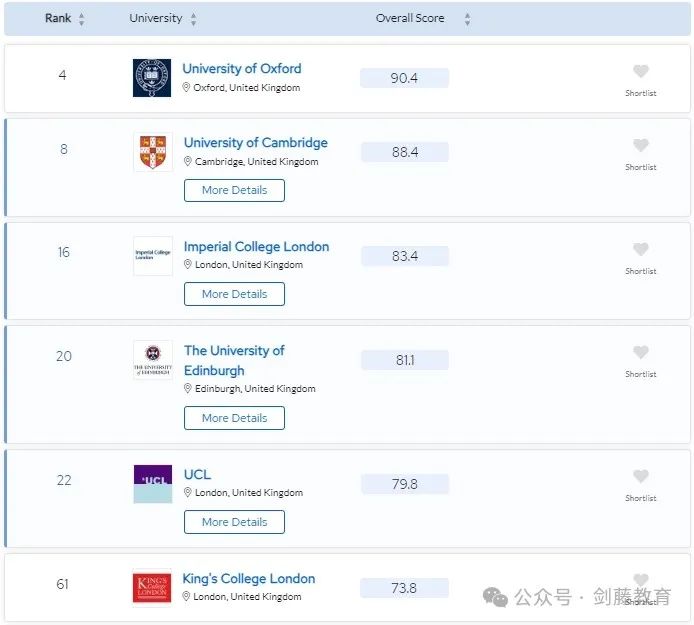Screen dimensions: 694x625
Task: Click the University of Edinburgh logo
Action: pos(153,359)
